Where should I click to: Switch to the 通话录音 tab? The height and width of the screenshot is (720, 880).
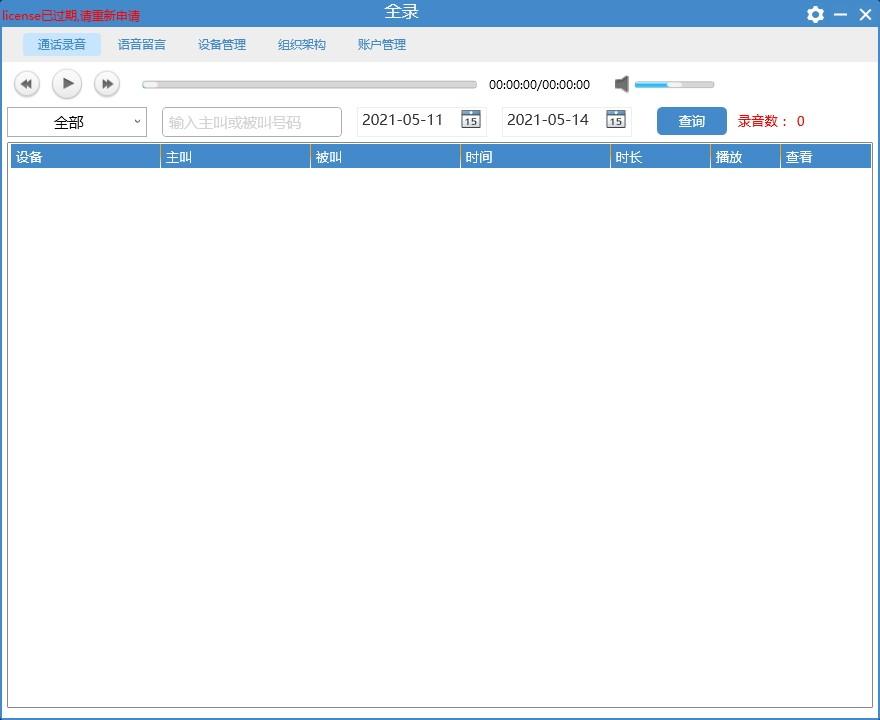pyautogui.click(x=62, y=44)
